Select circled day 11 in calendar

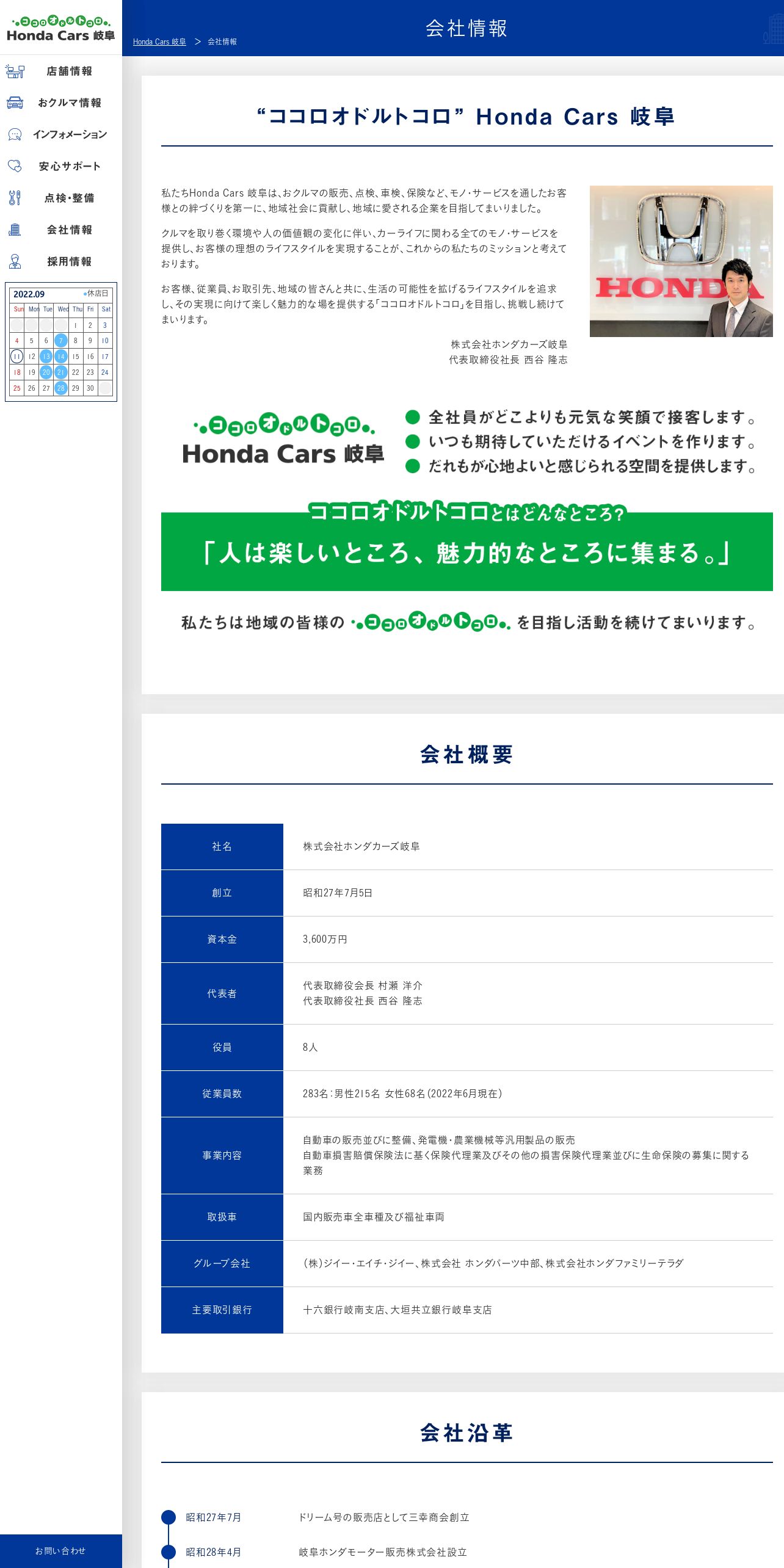(x=17, y=357)
